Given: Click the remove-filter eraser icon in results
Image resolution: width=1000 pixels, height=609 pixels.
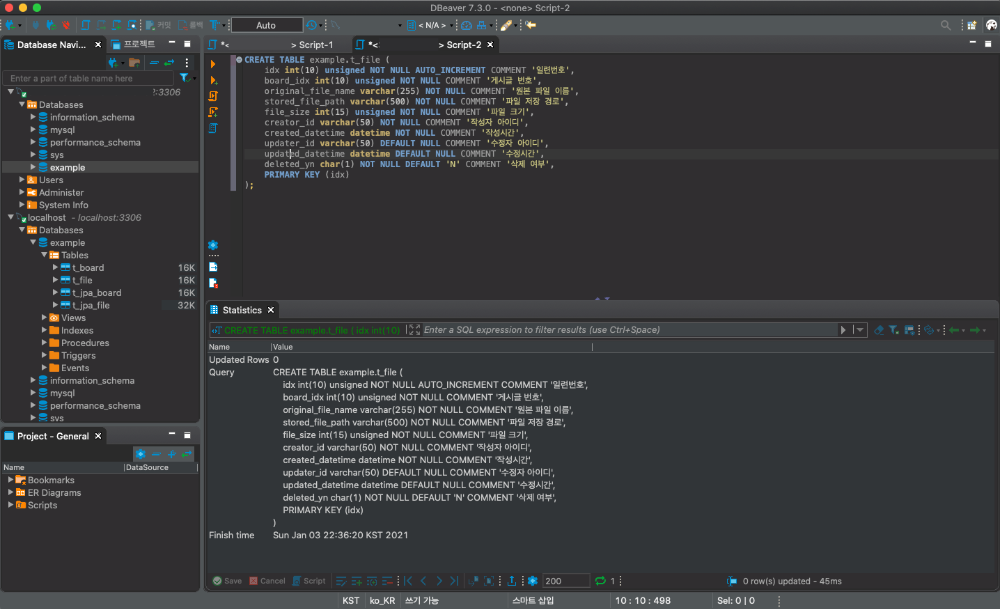Looking at the screenshot, I should [879, 330].
